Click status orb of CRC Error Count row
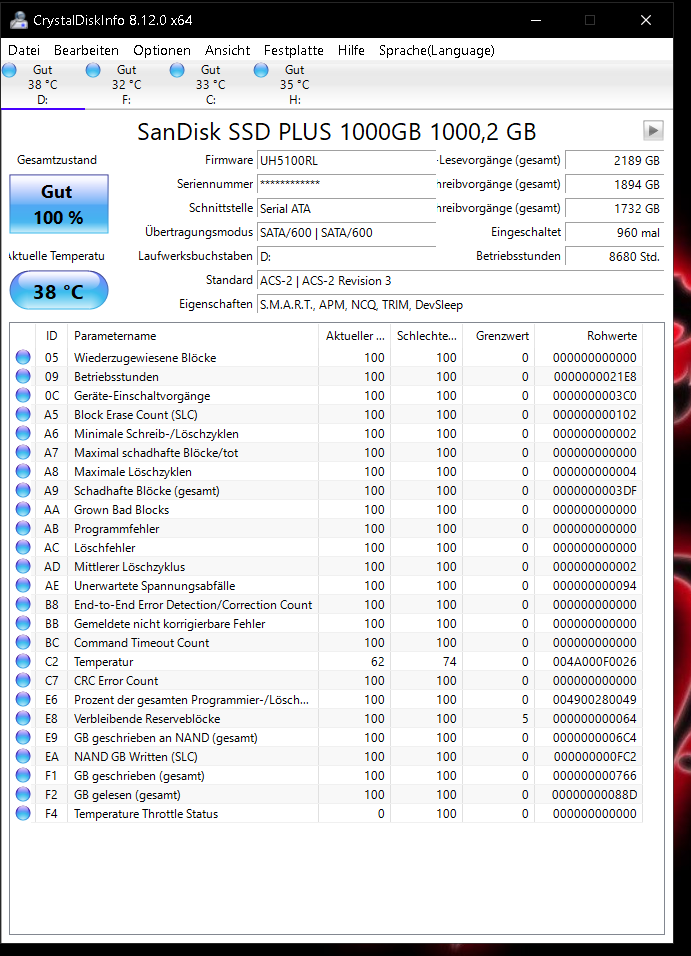Screen dimensions: 691x956 (23, 680)
